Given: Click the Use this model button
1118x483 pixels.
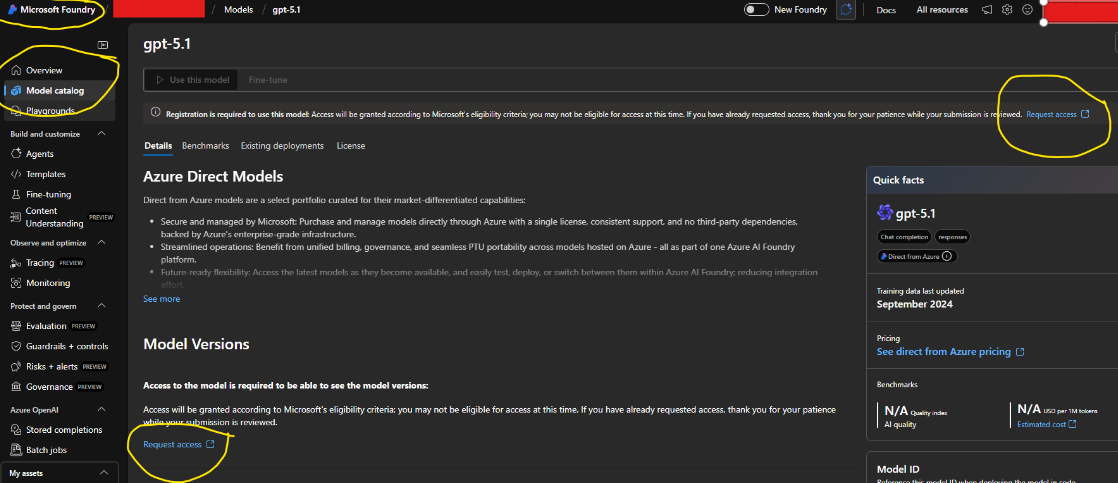Looking at the screenshot, I should (x=191, y=80).
